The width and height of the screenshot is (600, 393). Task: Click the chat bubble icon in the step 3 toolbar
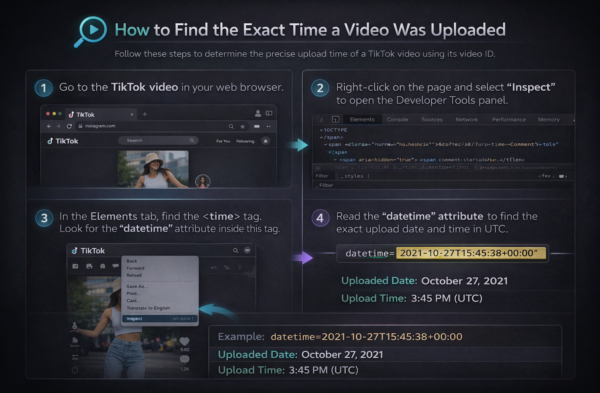[x=115, y=266]
